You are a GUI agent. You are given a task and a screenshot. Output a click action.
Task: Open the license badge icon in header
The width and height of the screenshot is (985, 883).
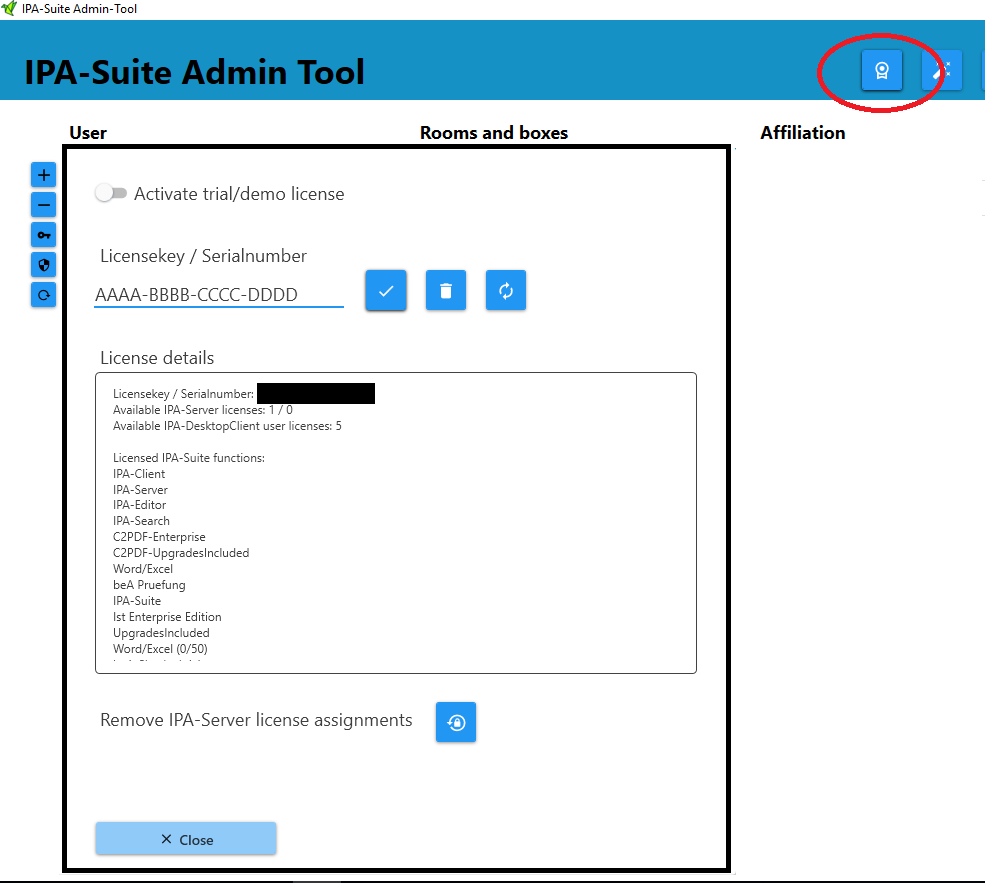coord(881,70)
